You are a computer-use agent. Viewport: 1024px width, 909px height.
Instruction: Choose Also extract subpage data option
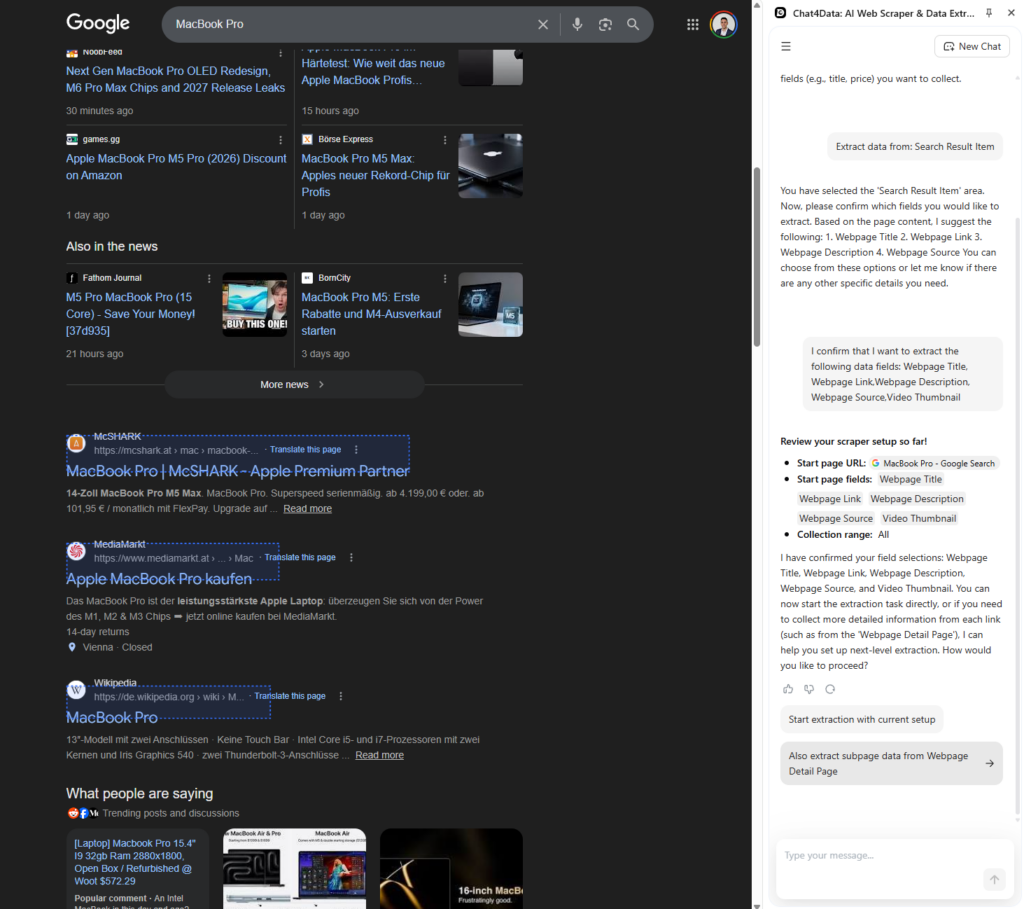click(x=891, y=763)
